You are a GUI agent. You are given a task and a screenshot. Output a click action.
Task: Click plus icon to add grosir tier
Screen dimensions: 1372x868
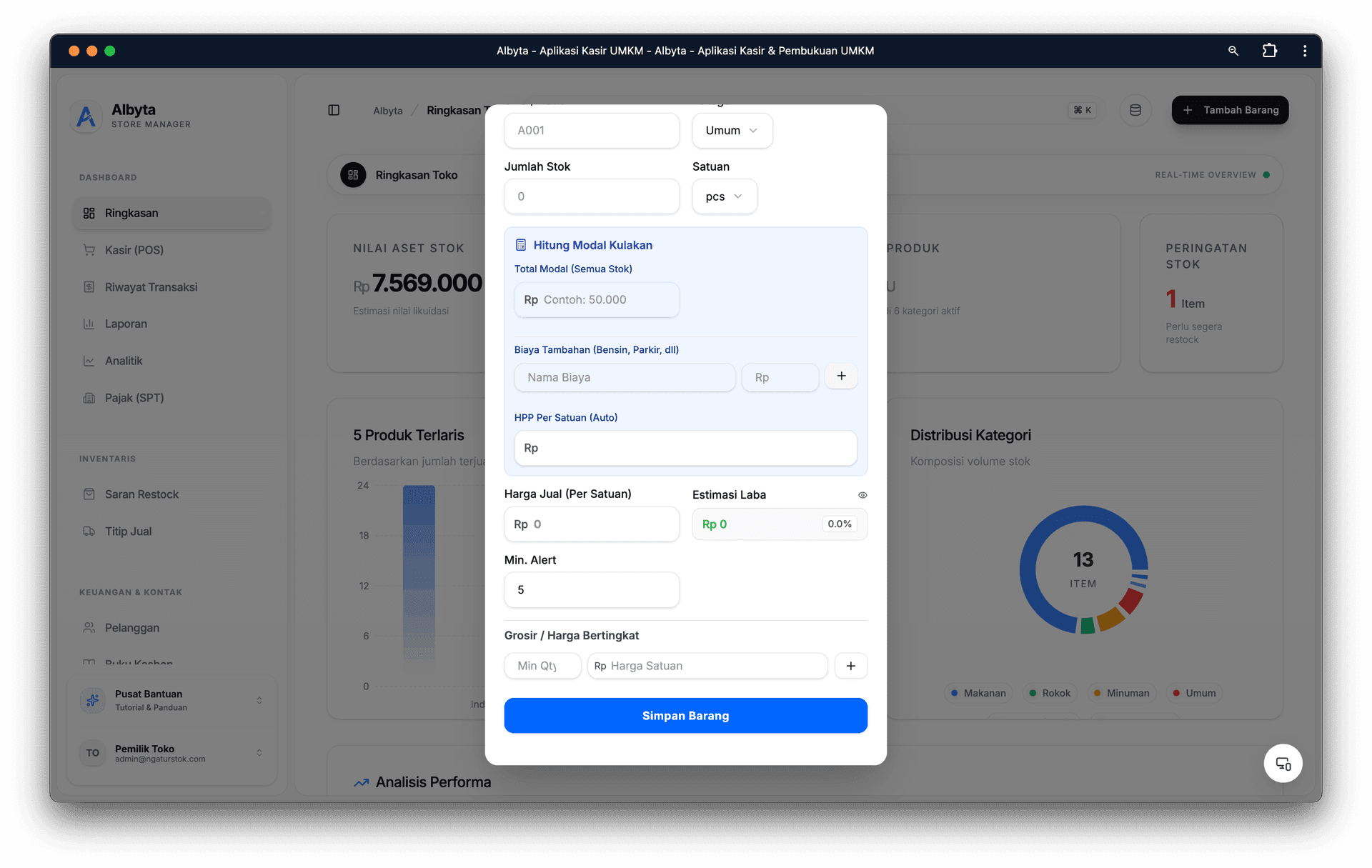point(850,666)
